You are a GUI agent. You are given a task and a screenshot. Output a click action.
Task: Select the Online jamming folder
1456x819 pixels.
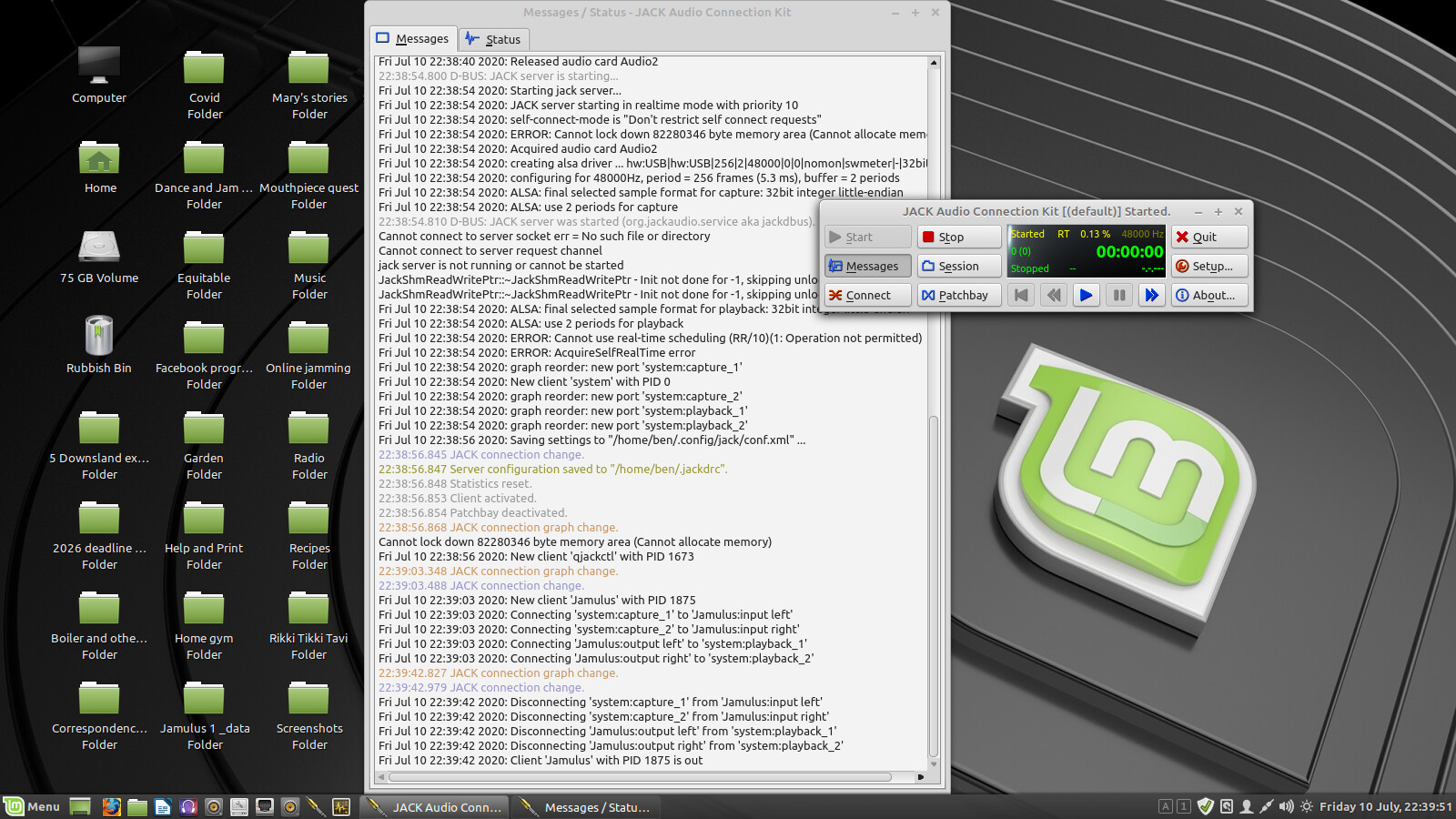point(308,354)
